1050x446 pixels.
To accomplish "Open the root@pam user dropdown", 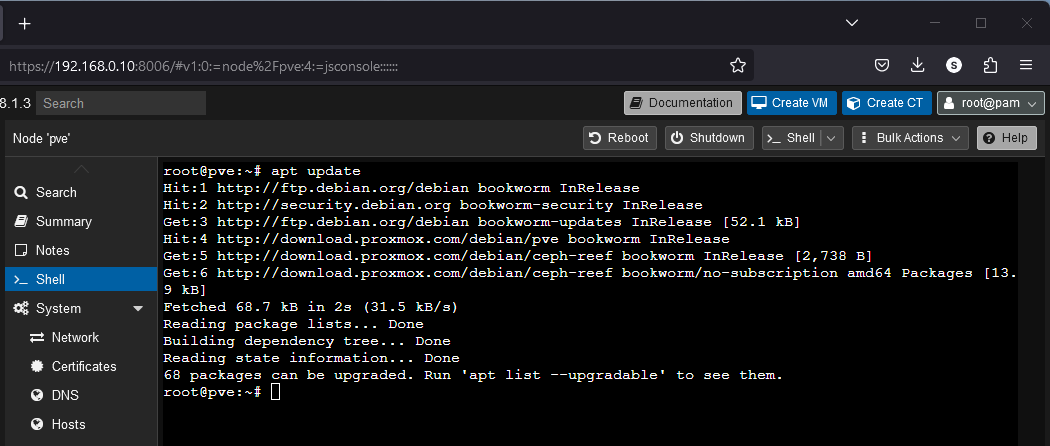I will point(990,103).
